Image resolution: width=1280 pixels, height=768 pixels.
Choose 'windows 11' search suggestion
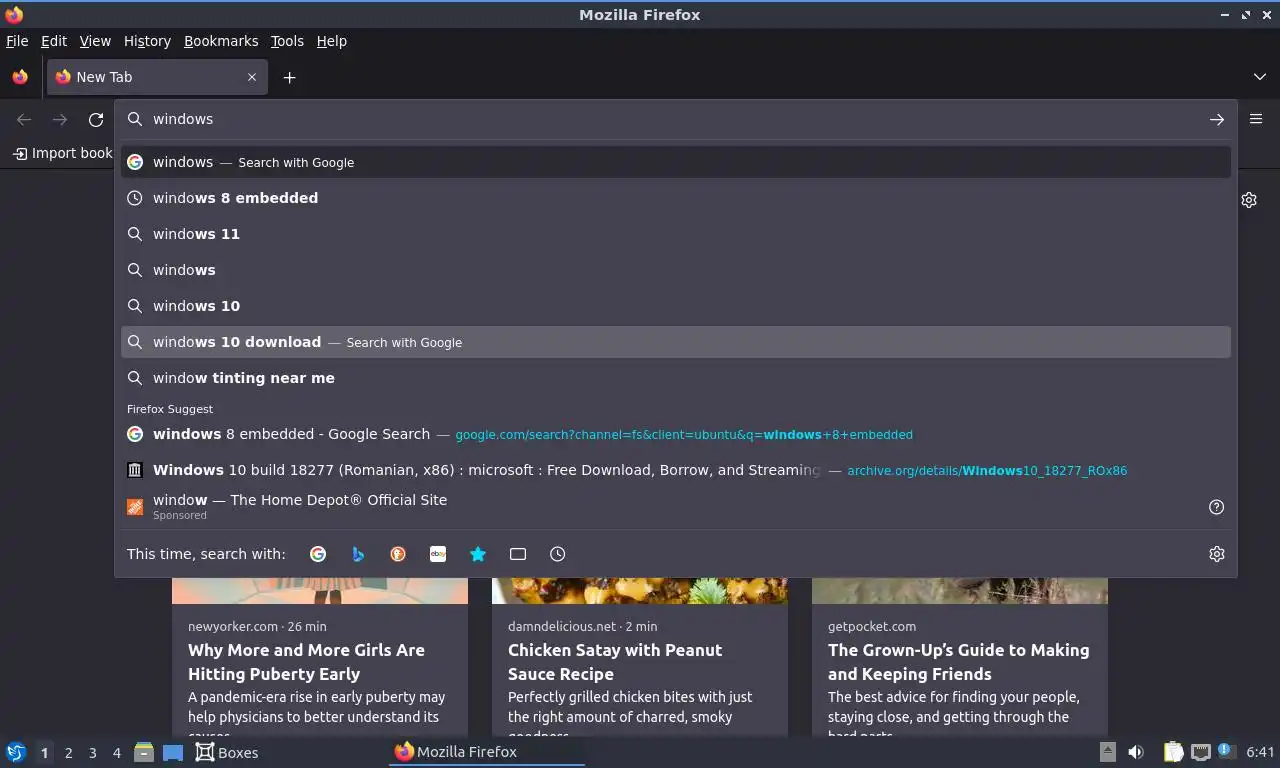click(x=675, y=234)
